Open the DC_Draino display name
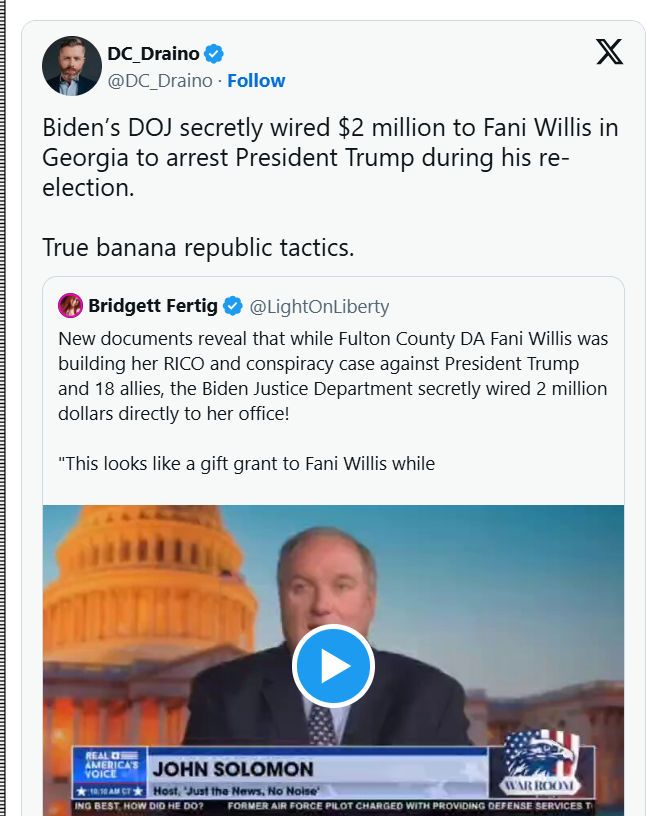Screen dimensions: 647x816 (154, 53)
